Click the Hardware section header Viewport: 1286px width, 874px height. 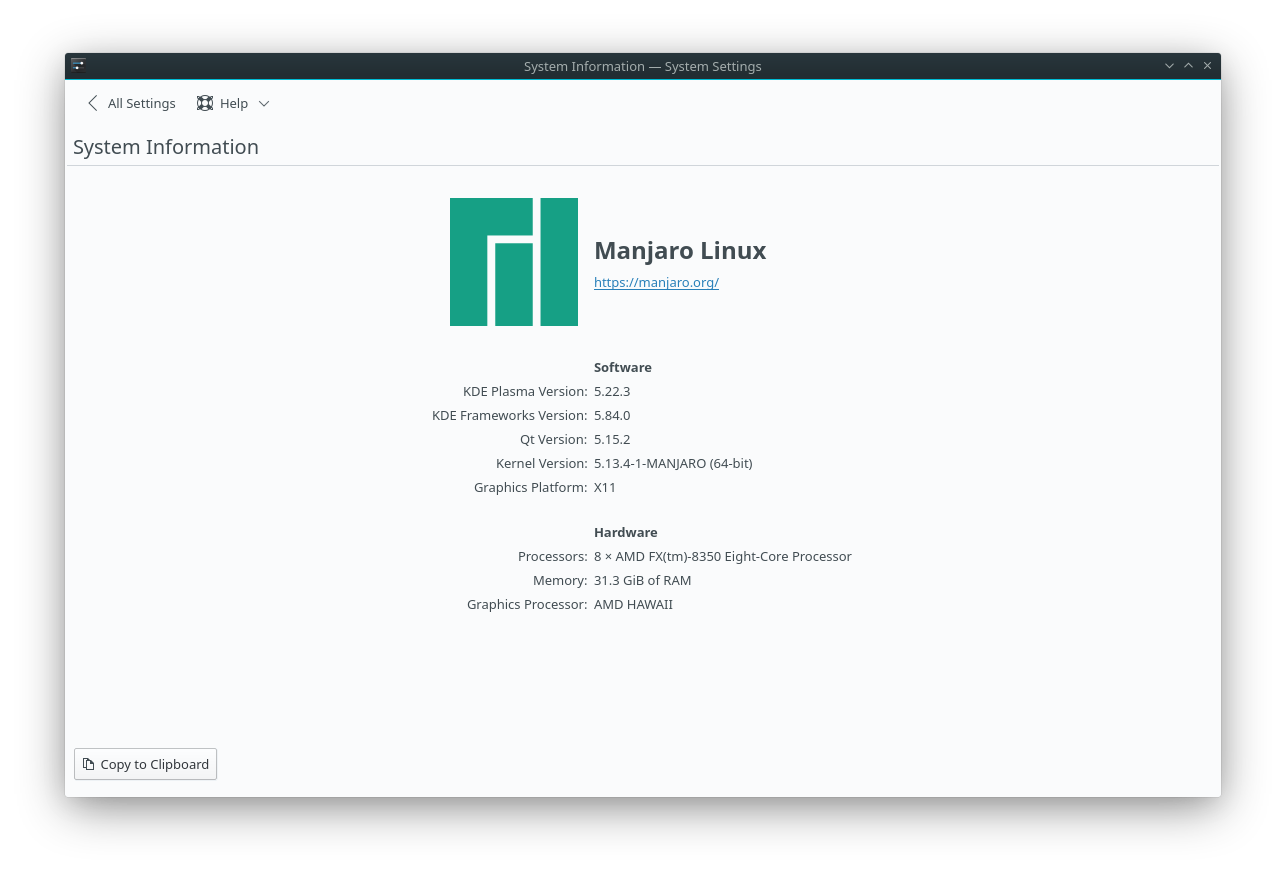(x=626, y=532)
